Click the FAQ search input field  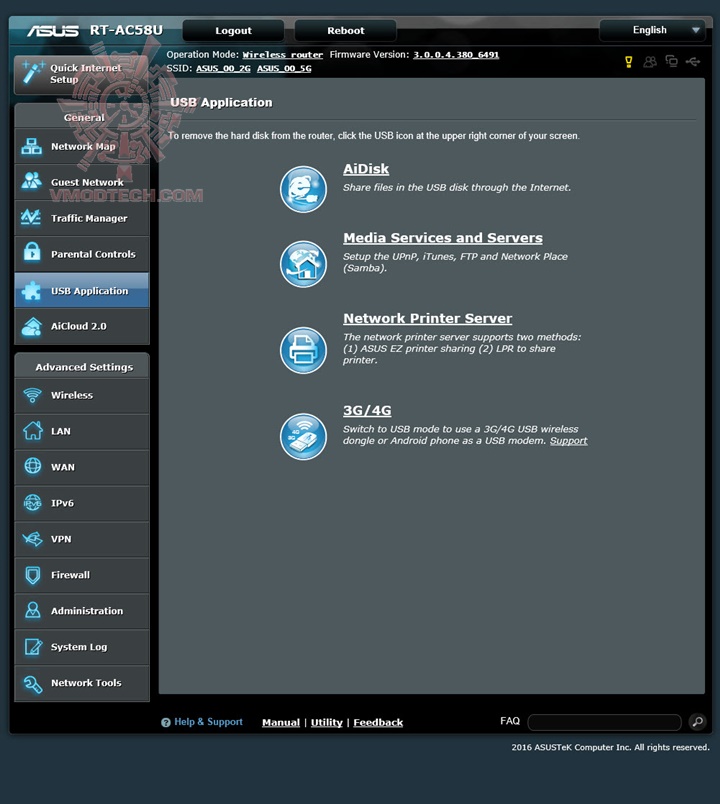click(604, 722)
